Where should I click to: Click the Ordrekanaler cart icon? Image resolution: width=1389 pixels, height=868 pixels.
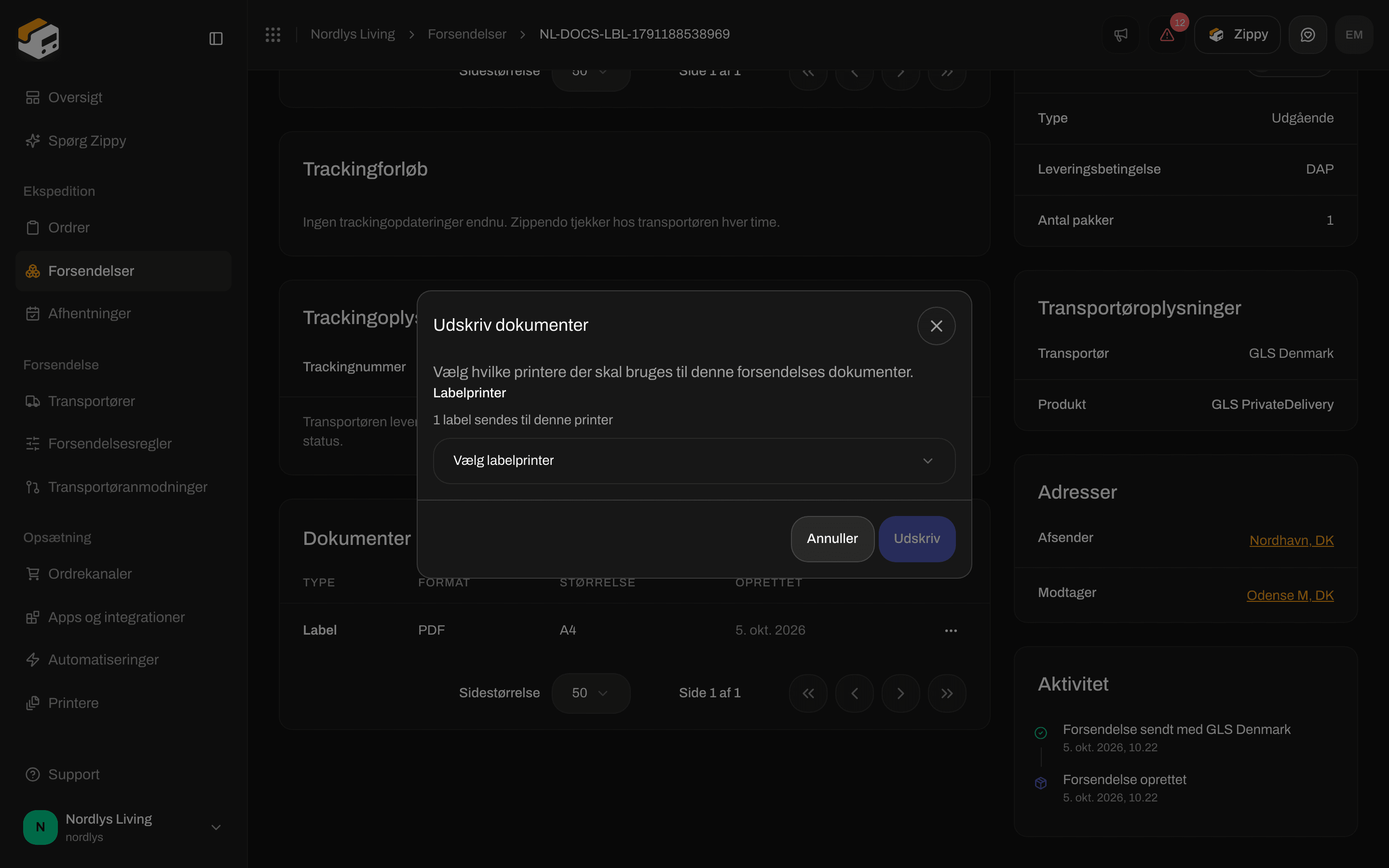click(x=33, y=573)
